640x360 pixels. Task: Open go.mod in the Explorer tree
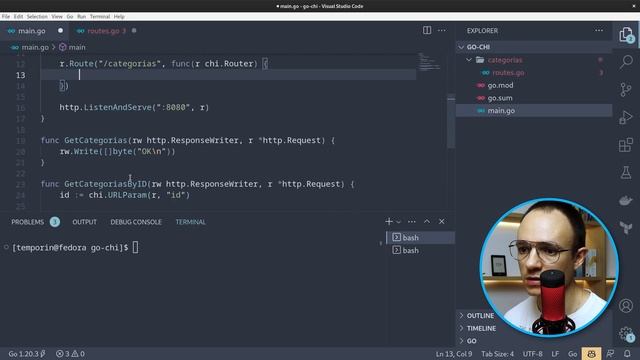click(x=534, y=85)
